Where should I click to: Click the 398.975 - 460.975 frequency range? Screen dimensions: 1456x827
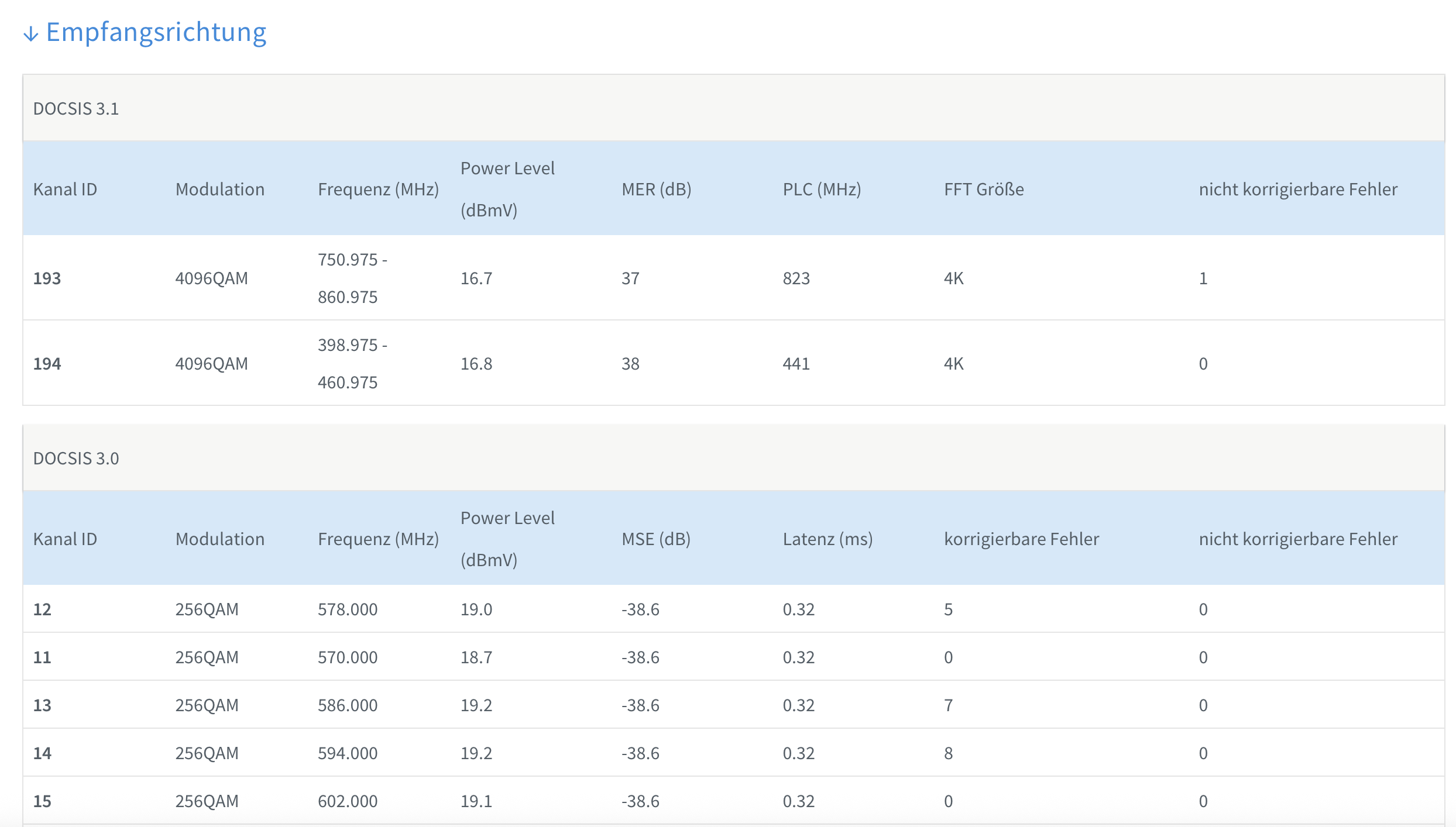click(352, 364)
